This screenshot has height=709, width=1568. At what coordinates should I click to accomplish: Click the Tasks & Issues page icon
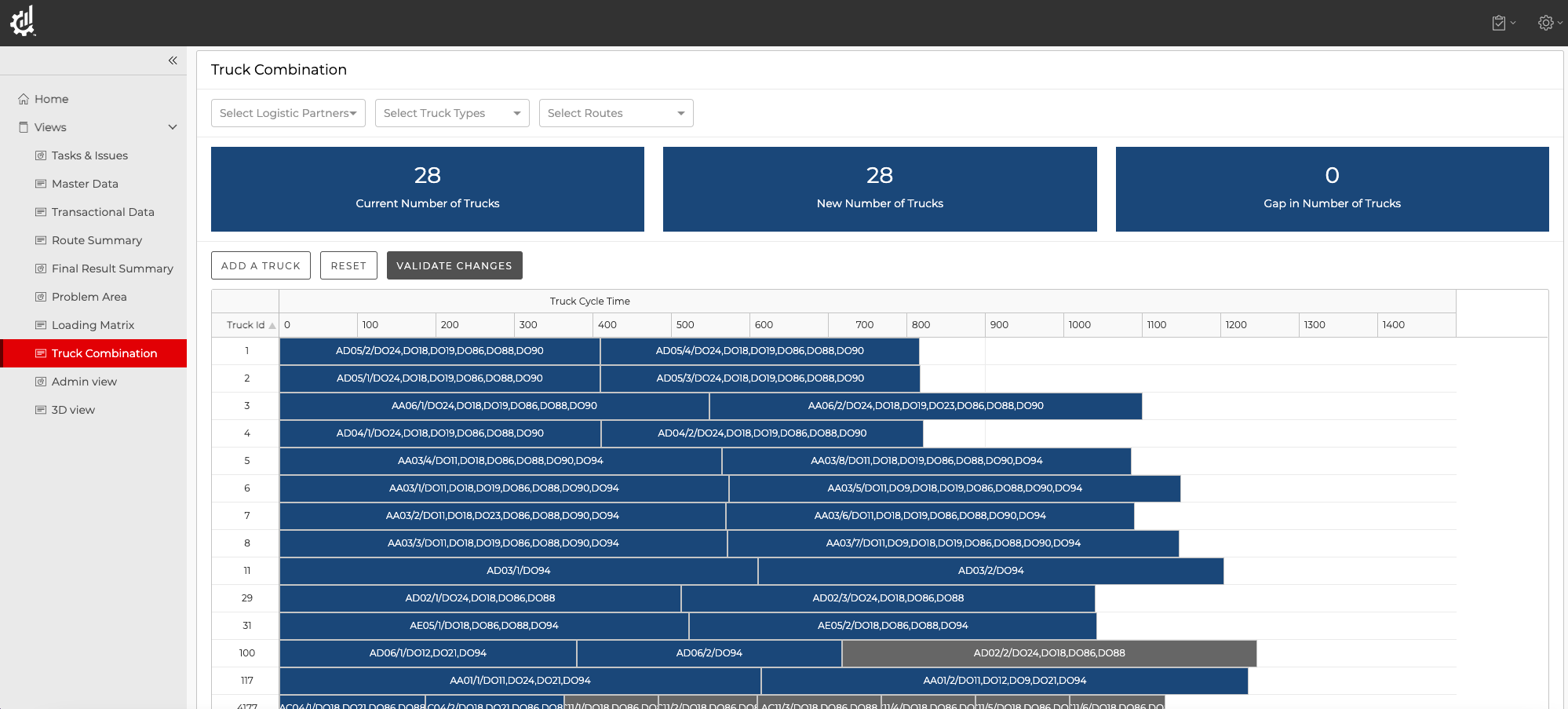point(41,155)
